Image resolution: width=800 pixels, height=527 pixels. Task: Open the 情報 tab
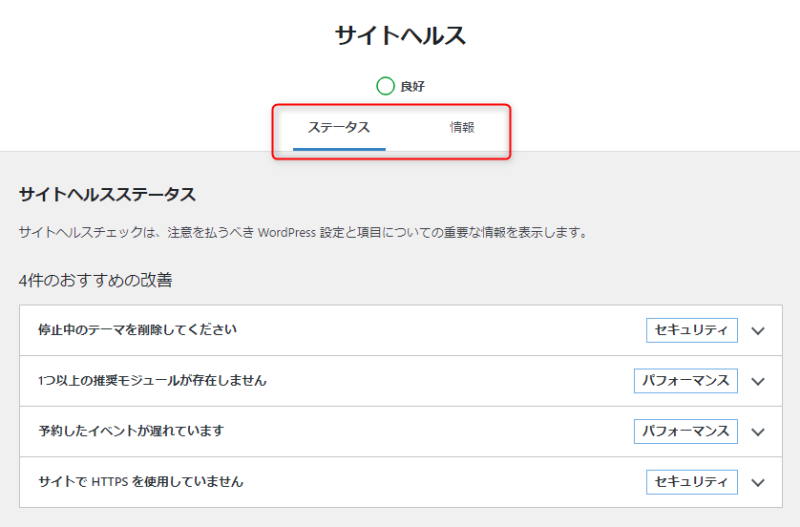[x=462, y=128]
